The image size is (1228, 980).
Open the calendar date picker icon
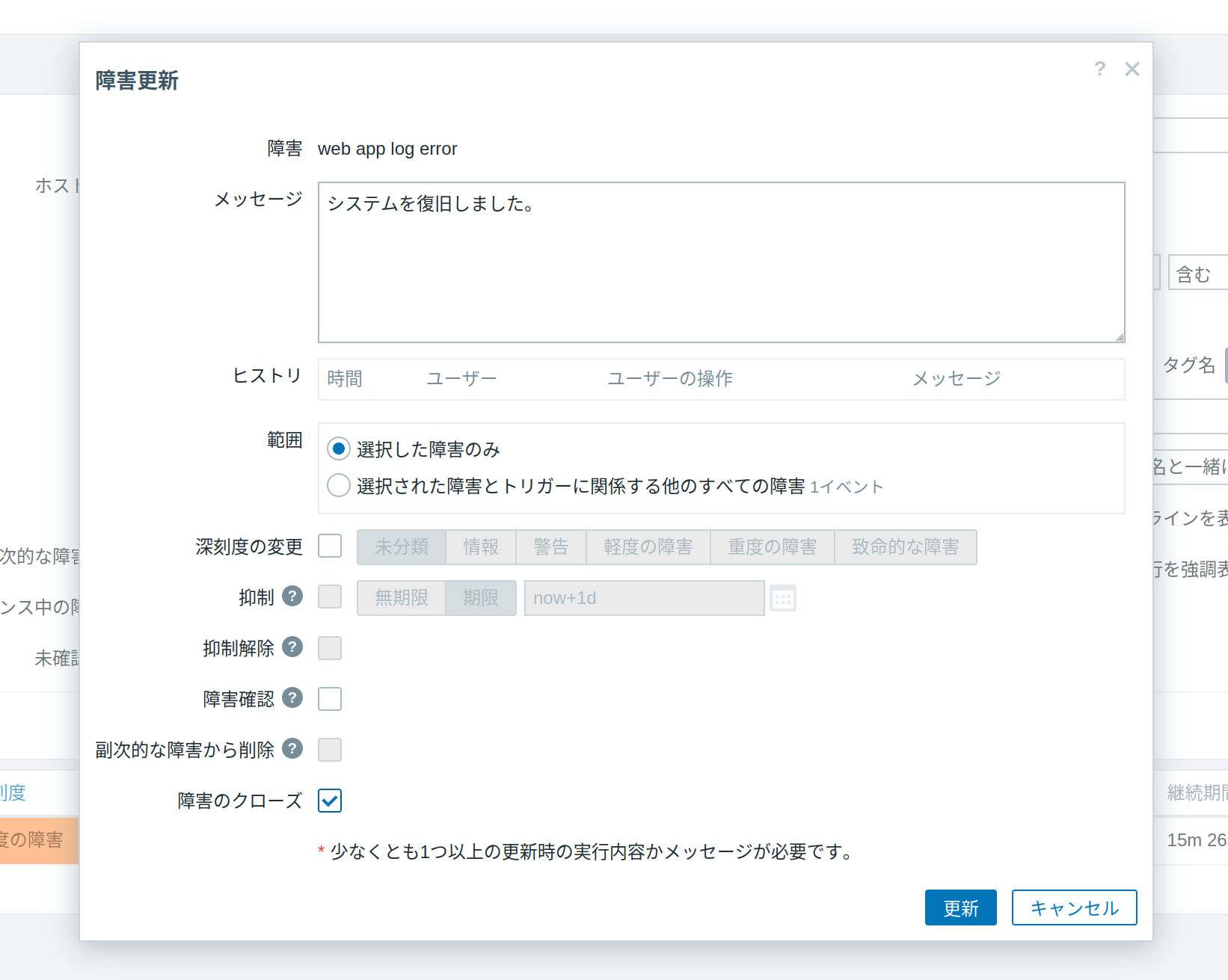[x=782, y=599]
